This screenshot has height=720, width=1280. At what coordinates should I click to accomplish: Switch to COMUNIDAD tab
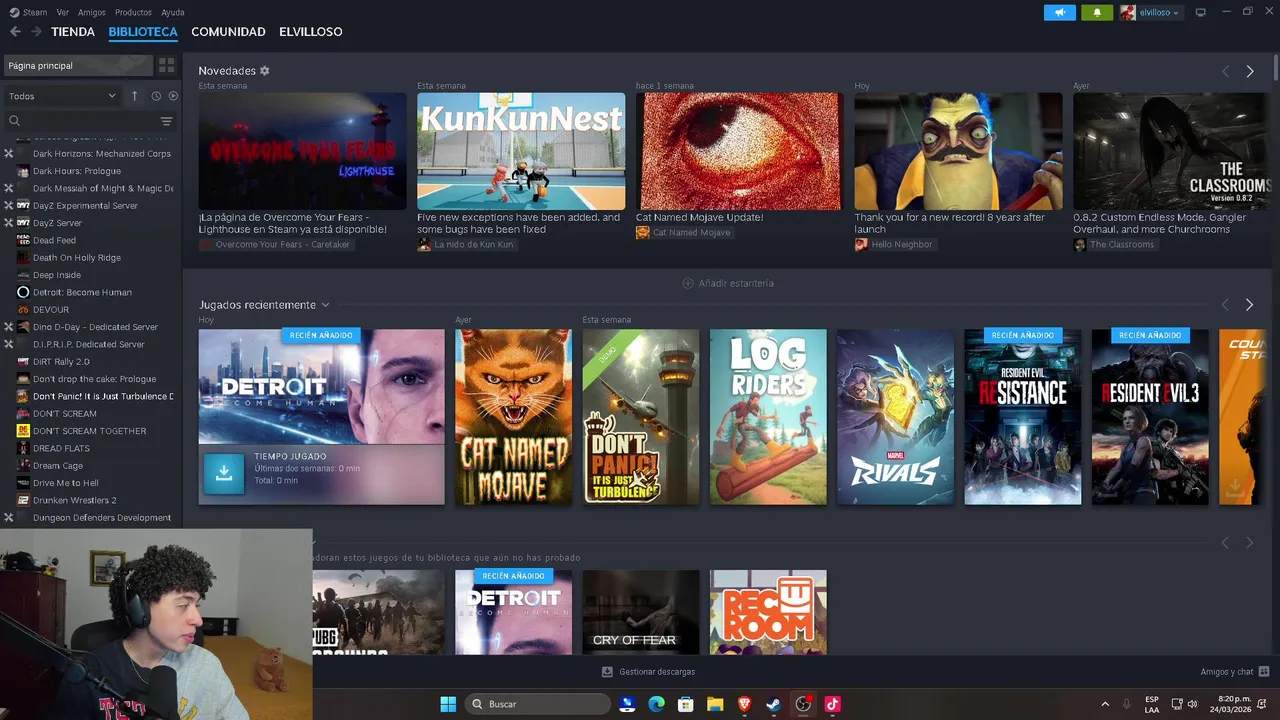coord(228,32)
